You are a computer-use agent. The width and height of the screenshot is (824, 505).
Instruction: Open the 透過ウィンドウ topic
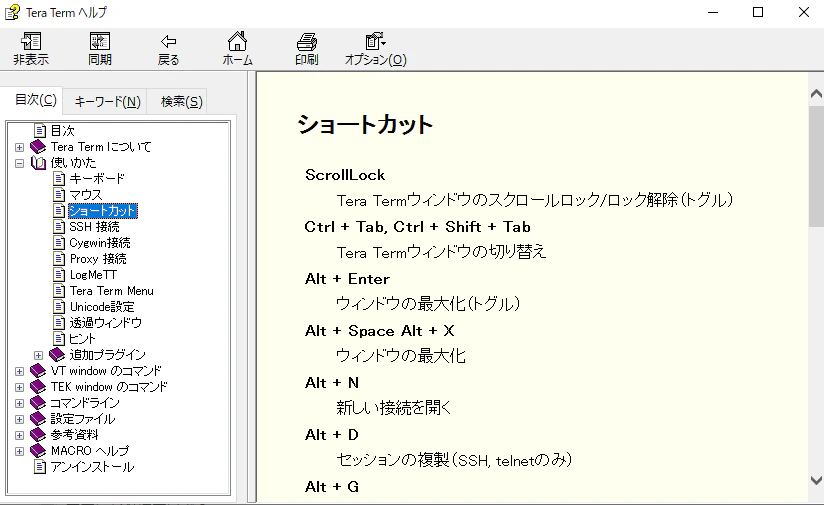point(105,323)
